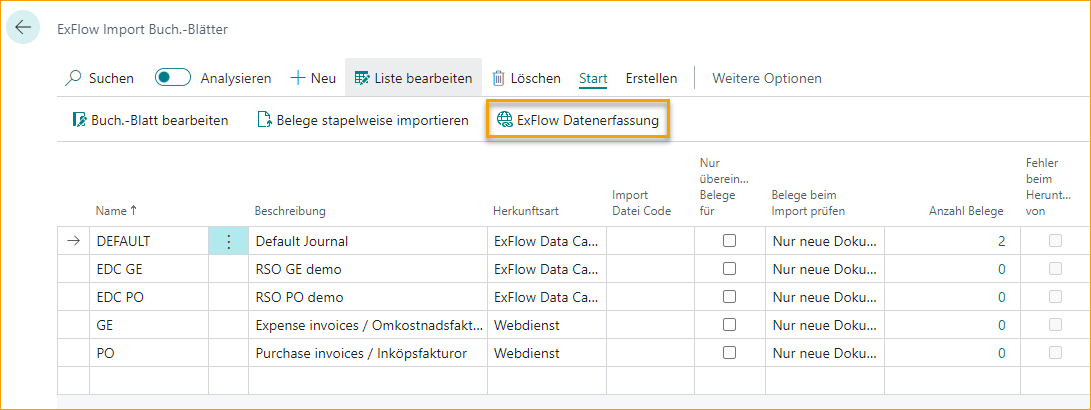Click the RSO PO demo description
Viewport: 1091px width, 410px height.
[x=368, y=297]
